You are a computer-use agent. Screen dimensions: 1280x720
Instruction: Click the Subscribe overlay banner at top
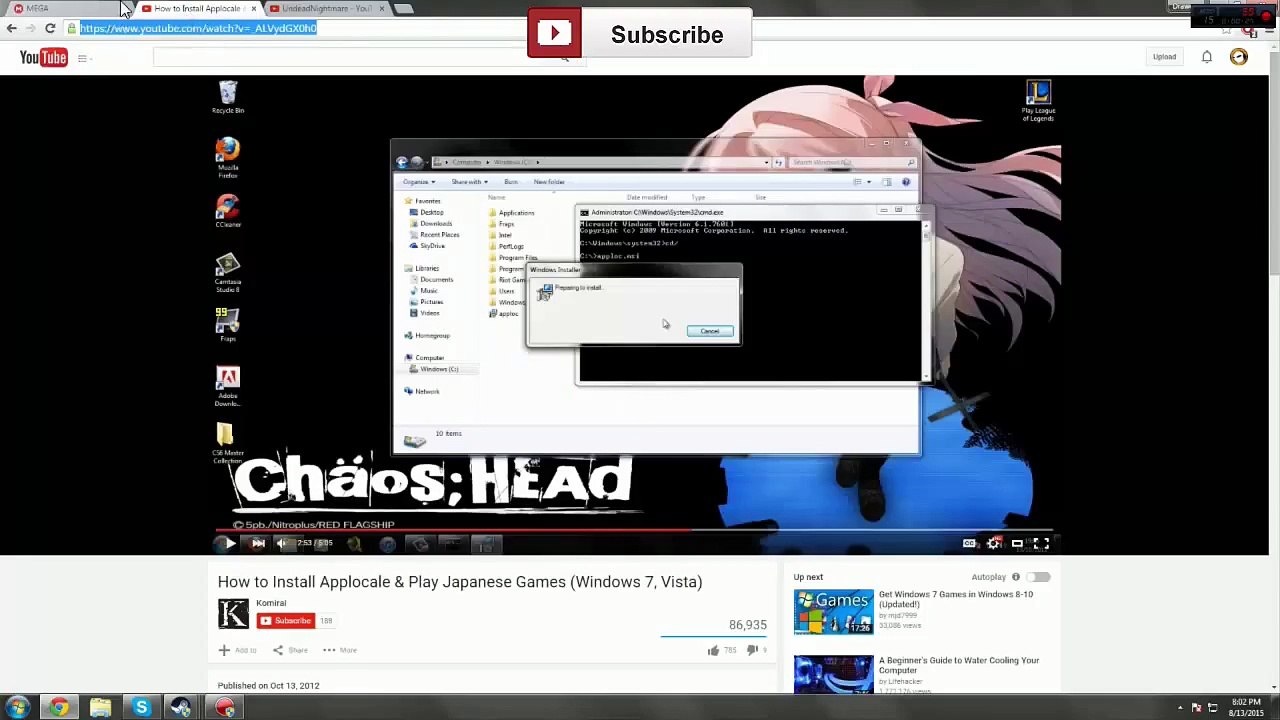[x=640, y=34]
